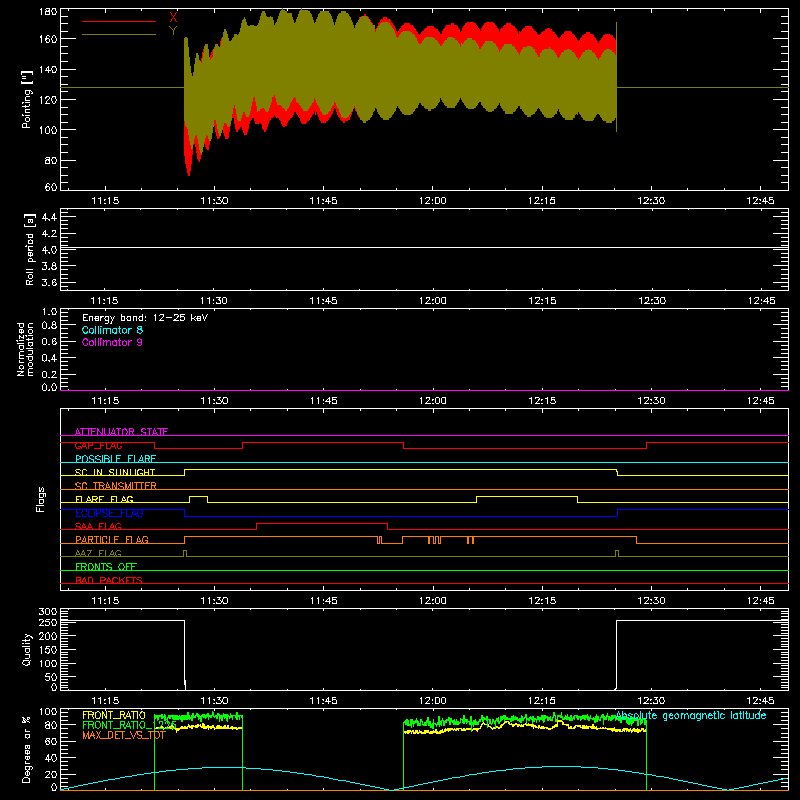Click the ATTENUATOR_STATE flag label
This screenshot has width=800, height=800.
121,432
